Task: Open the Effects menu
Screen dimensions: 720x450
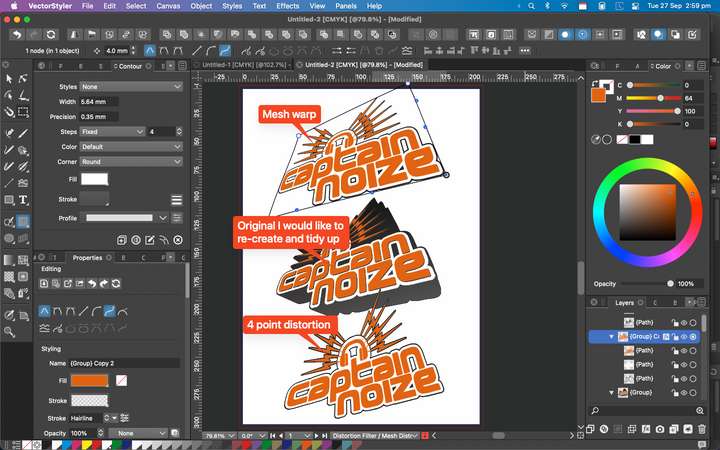Action: [287, 6]
